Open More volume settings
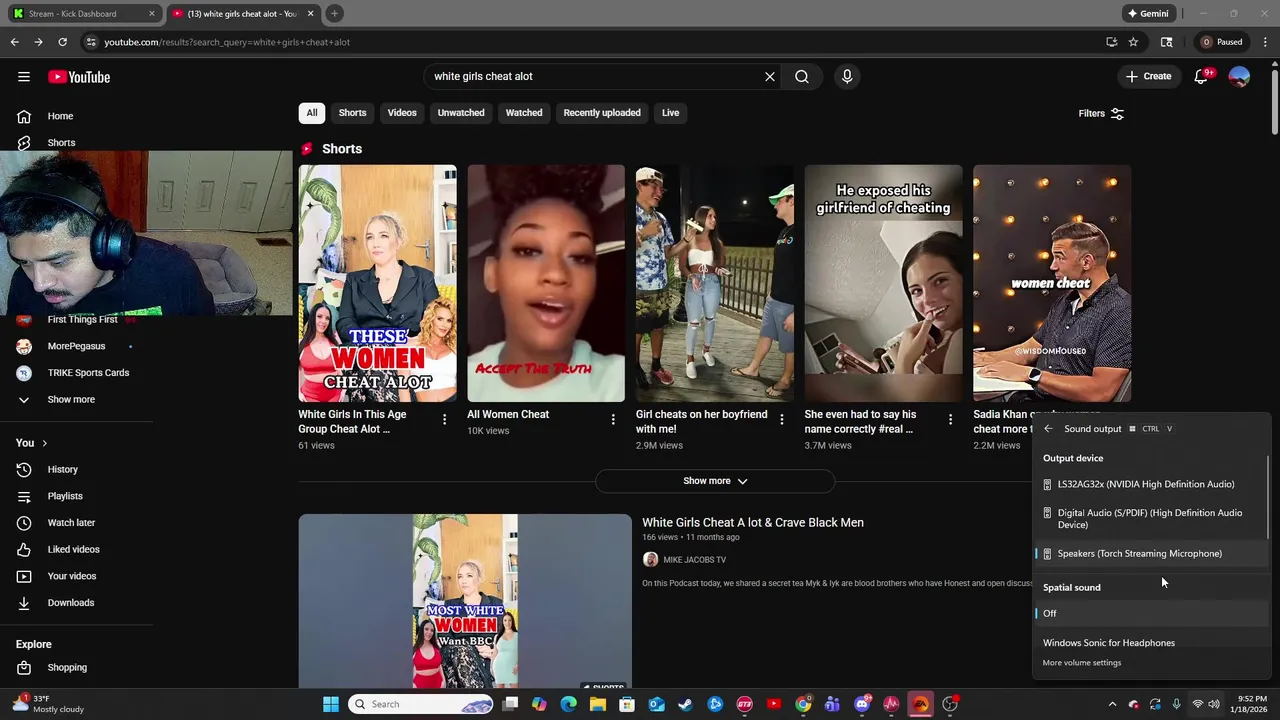1280x720 pixels. click(x=1082, y=663)
